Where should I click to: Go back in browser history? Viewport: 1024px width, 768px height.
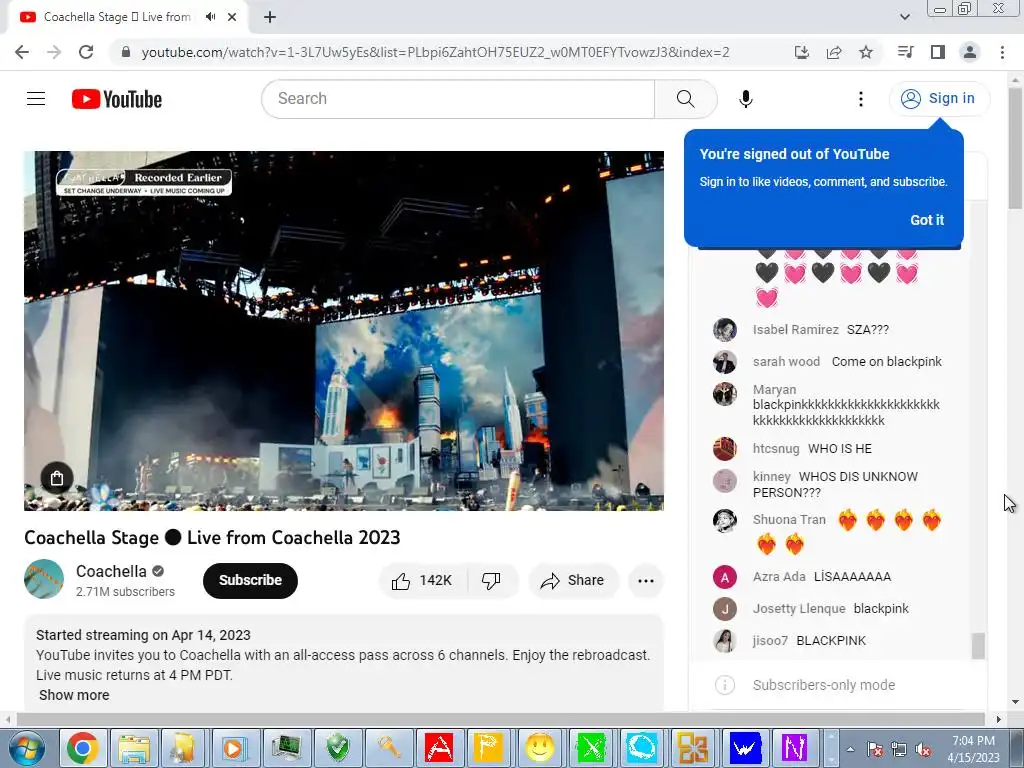click(x=22, y=52)
